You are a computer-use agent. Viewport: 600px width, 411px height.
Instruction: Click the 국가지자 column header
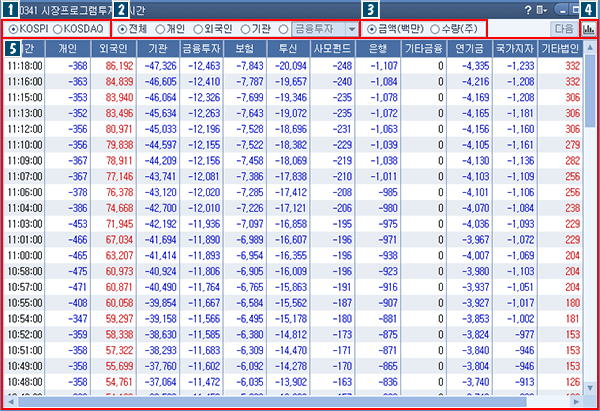(515, 48)
